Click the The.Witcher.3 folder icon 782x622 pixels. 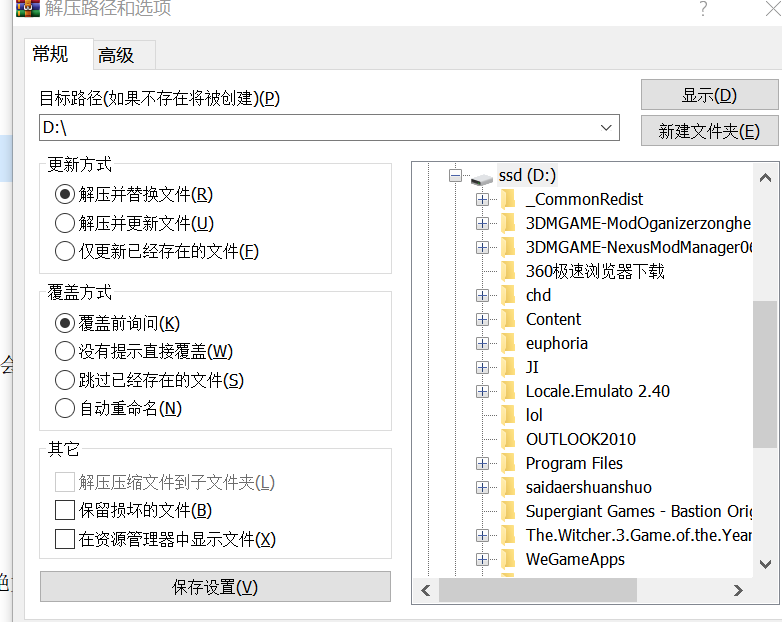(508, 535)
